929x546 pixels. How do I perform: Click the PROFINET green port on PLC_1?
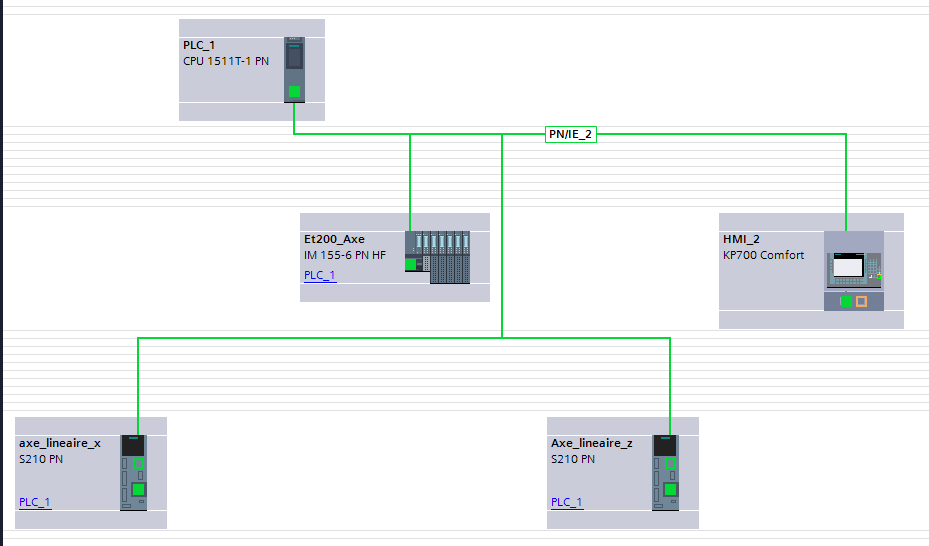(294, 92)
